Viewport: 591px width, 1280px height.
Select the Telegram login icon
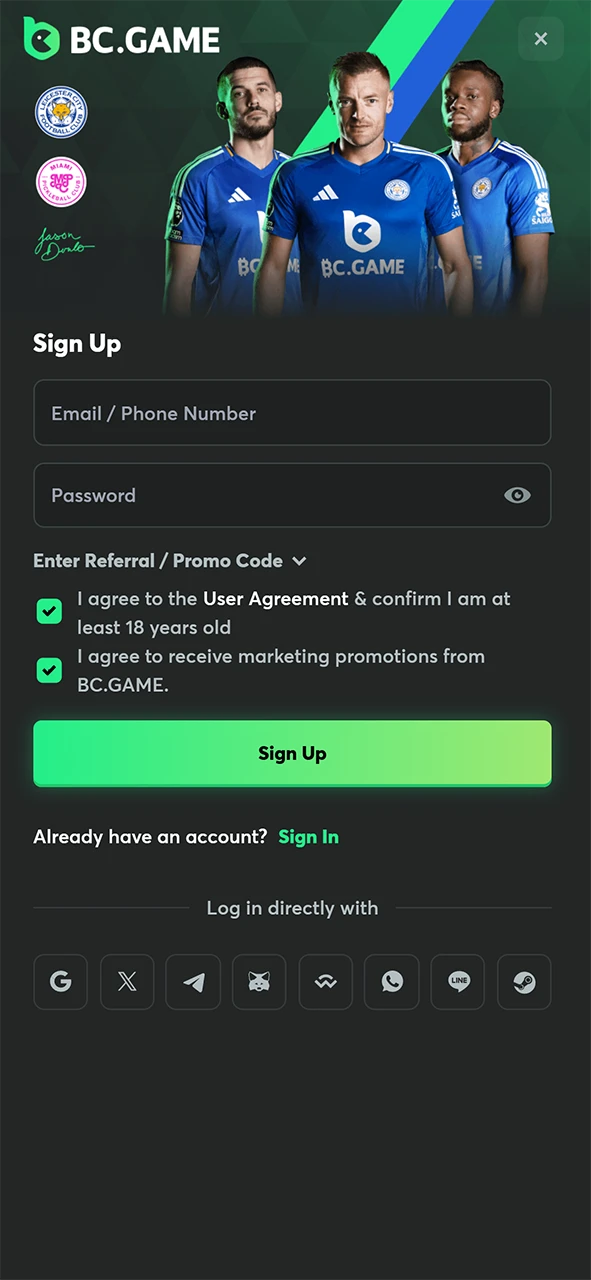click(x=192, y=982)
